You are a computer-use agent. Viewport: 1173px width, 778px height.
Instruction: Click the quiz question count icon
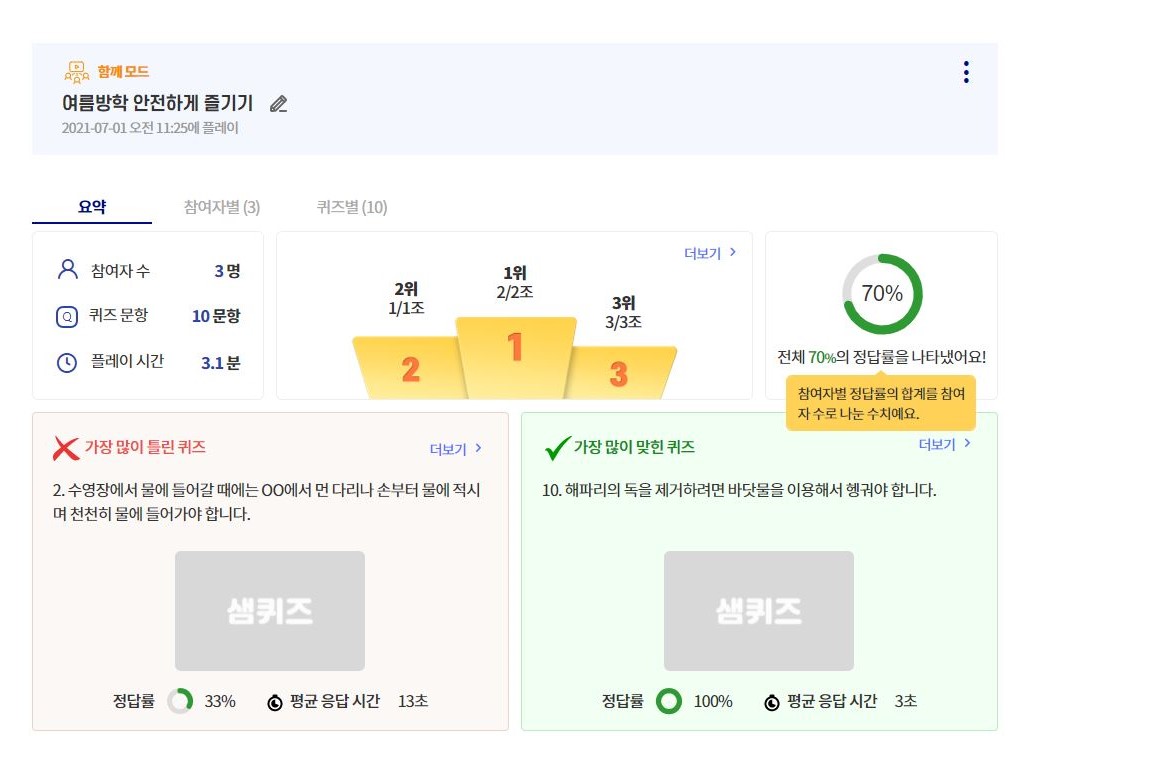(67, 316)
